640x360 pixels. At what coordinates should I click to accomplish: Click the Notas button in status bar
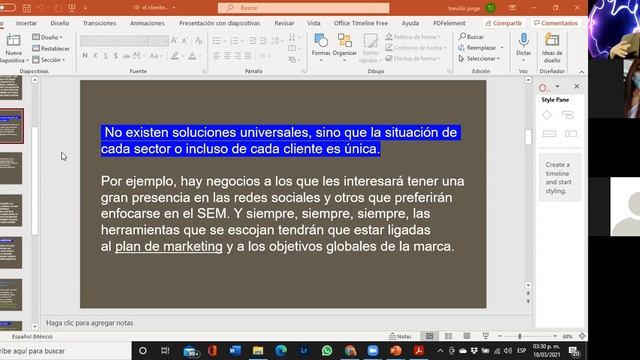tap(400, 336)
